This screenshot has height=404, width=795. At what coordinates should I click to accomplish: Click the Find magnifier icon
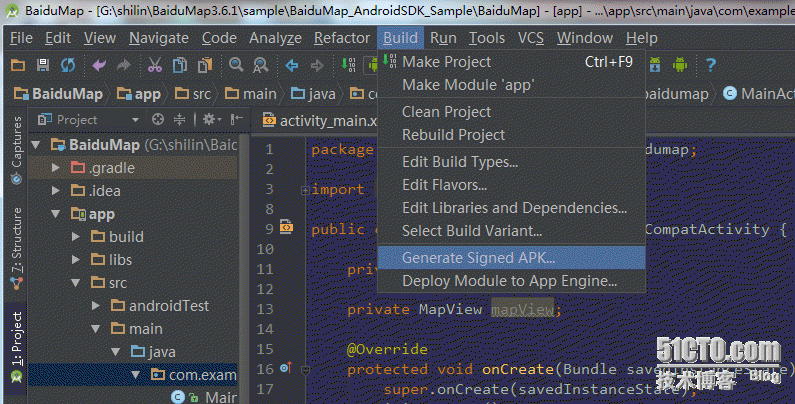point(236,65)
